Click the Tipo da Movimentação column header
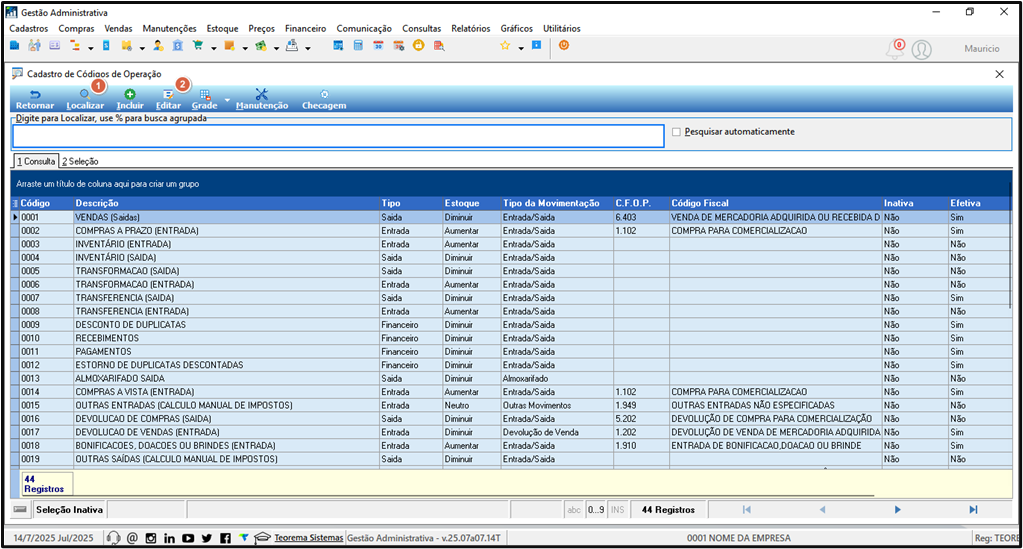Image resolution: width=1023 pixels, height=549 pixels. pyautogui.click(x=557, y=203)
